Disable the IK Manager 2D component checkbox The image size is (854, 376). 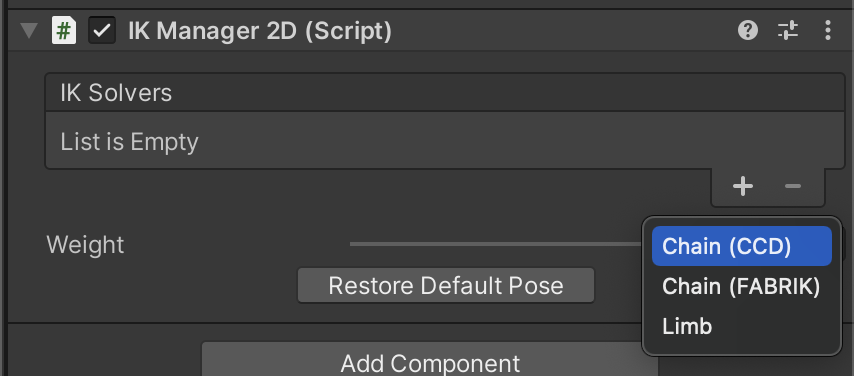click(x=102, y=31)
